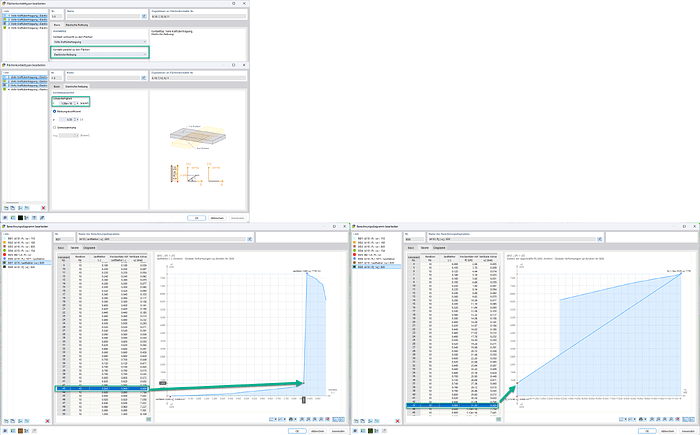Click printer icon in left chart toolbar
700x435 pixels.
[x=291, y=419]
